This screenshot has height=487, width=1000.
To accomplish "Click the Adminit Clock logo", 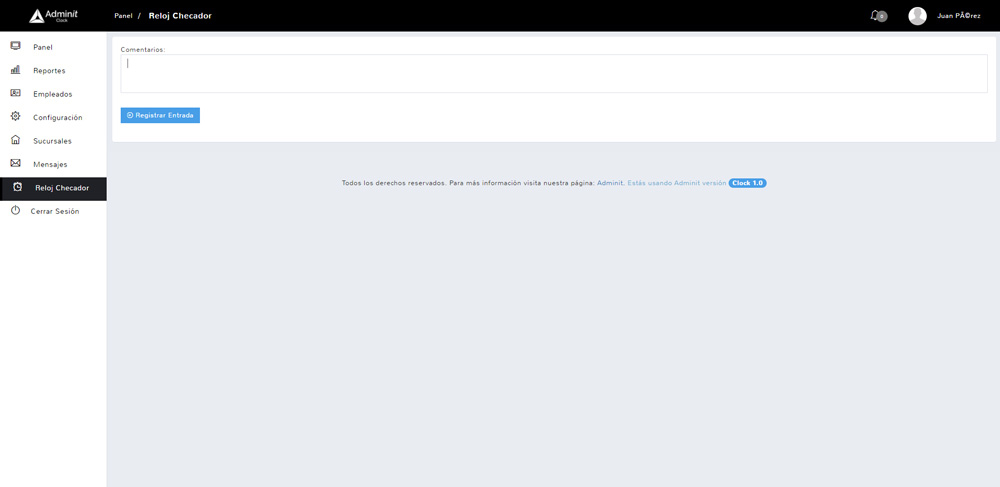I will (53, 16).
